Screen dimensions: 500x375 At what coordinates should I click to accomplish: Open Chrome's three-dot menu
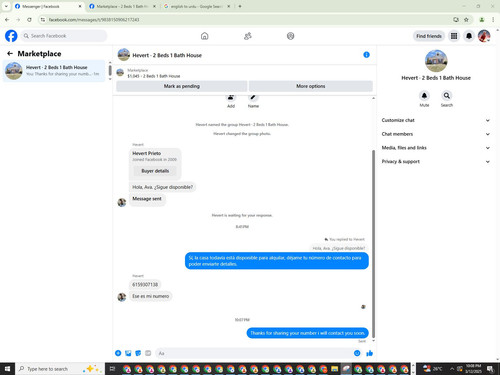coord(493,20)
